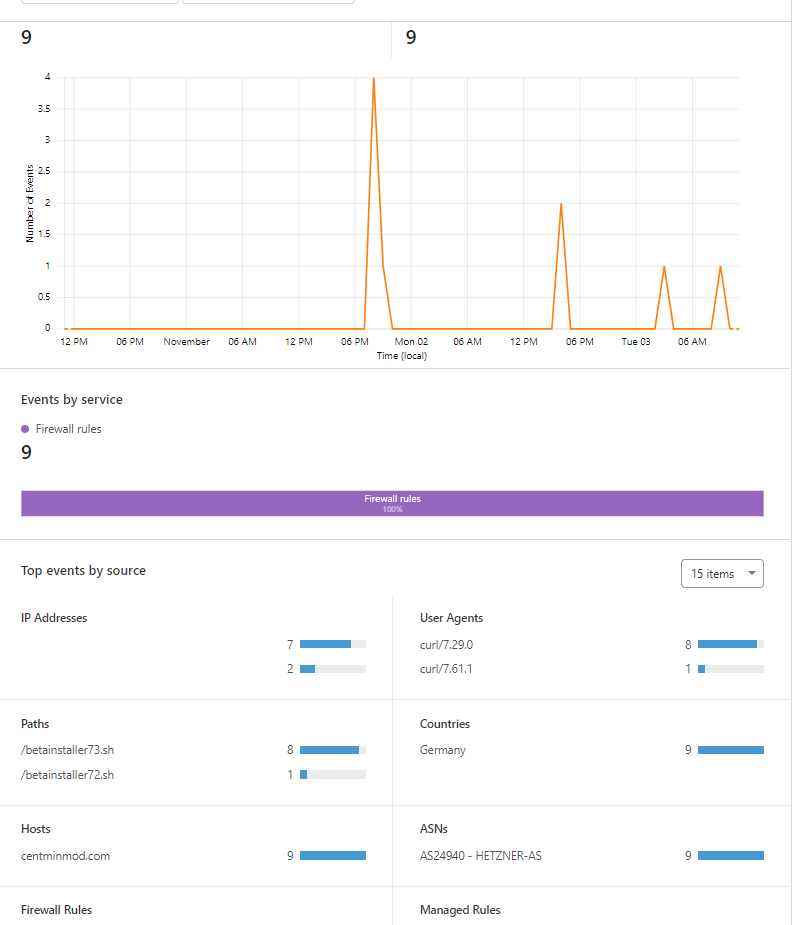Select curl/7.61.1 user agent entry
This screenshot has width=797, height=925.
pos(446,669)
